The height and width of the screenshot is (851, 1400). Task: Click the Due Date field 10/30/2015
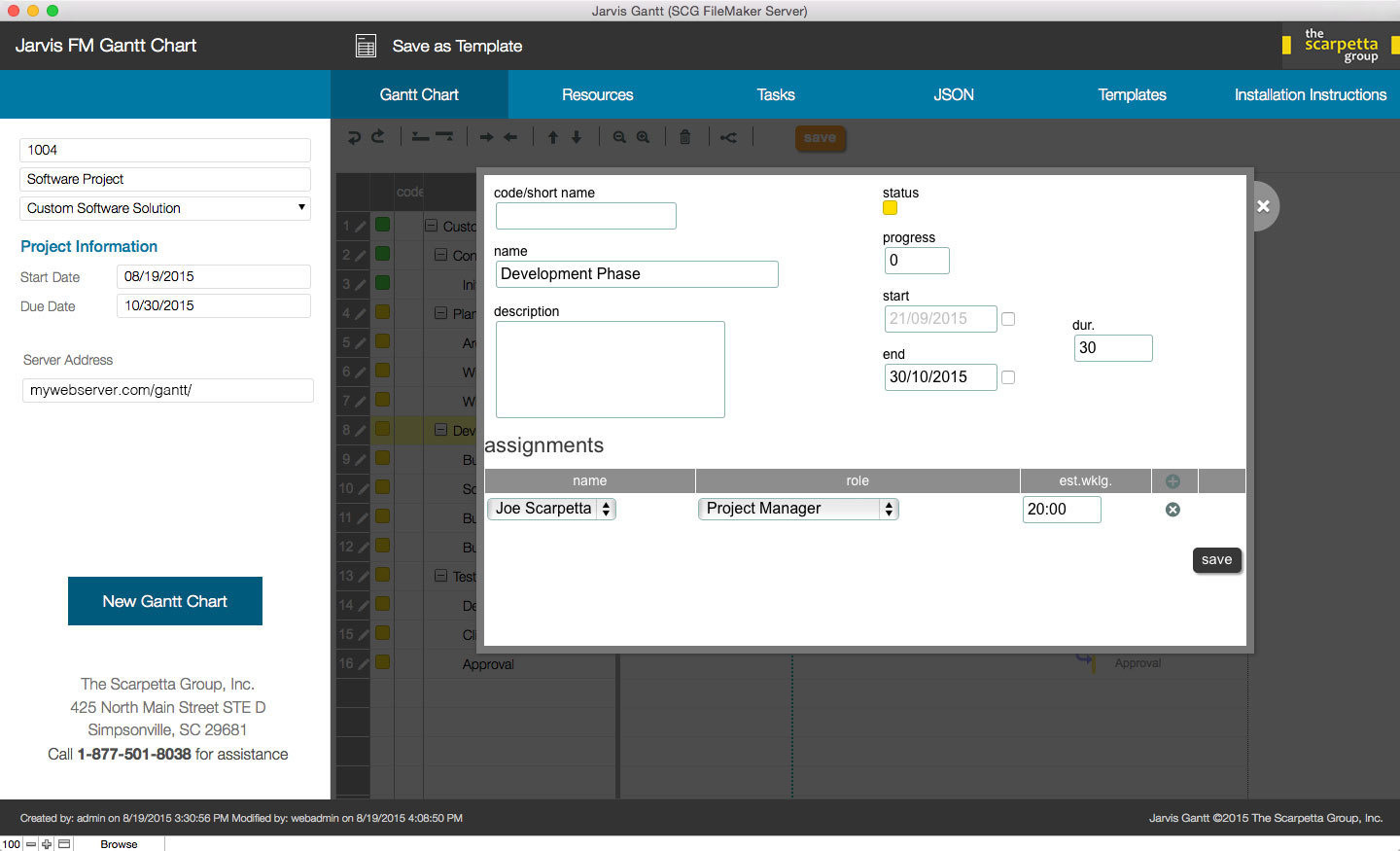[x=214, y=305]
